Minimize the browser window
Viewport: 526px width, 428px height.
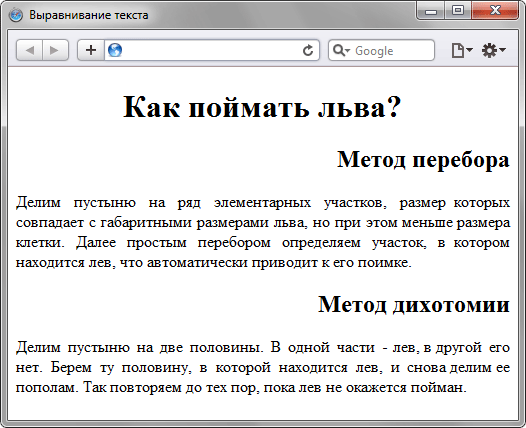431,11
